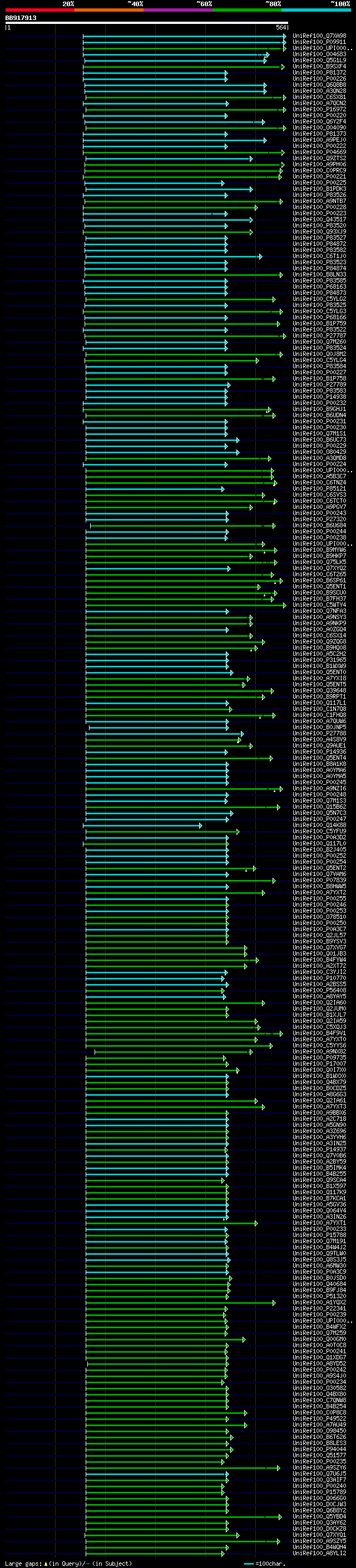The height and width of the screenshot is (1568, 356).
Task: Click the orange ~40% identity legend segment
Action: [x=109, y=10]
